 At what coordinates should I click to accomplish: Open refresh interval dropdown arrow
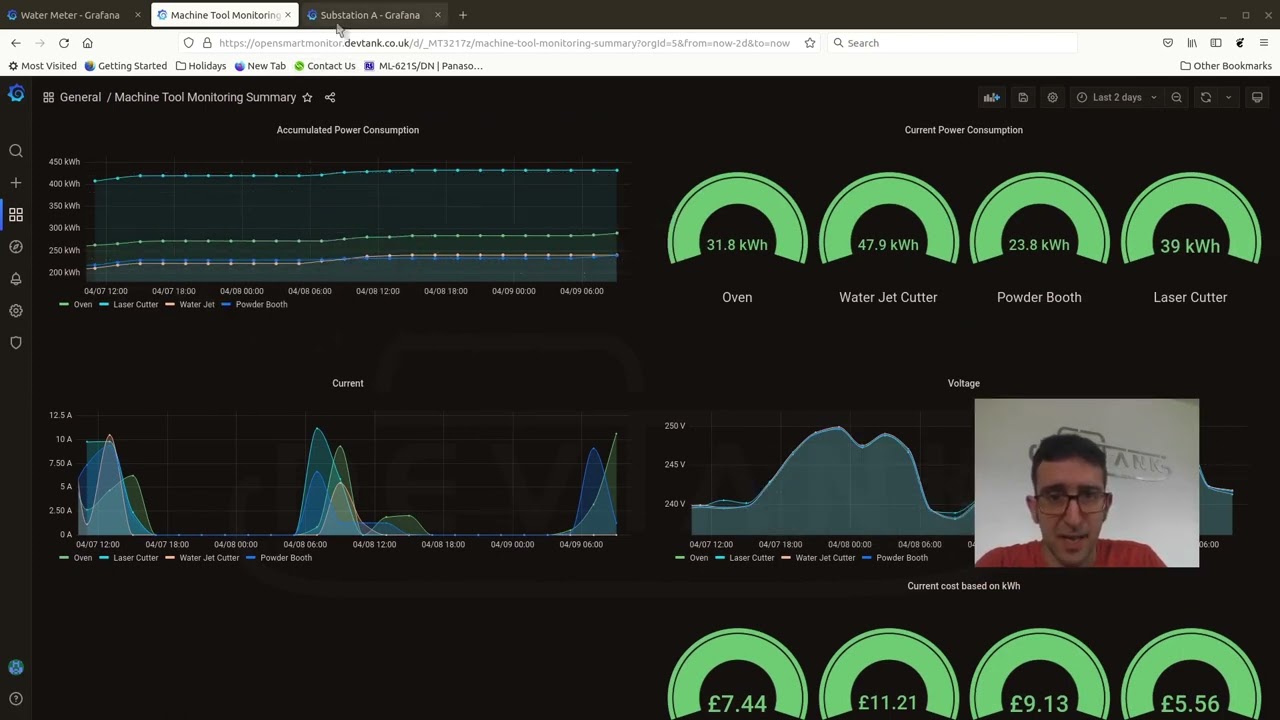pyautogui.click(x=1228, y=97)
